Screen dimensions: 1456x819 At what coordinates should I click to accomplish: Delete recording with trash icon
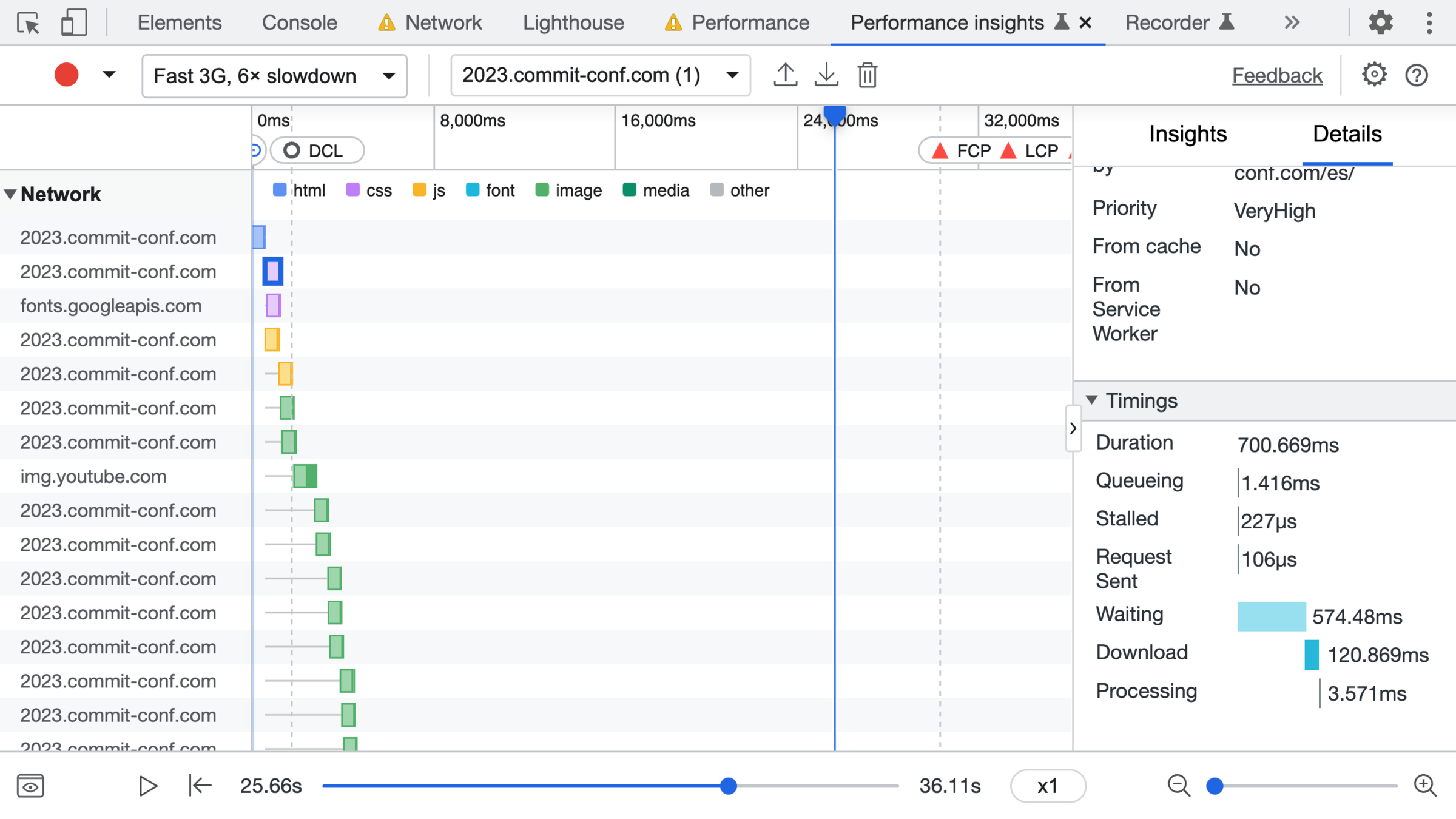click(x=868, y=75)
